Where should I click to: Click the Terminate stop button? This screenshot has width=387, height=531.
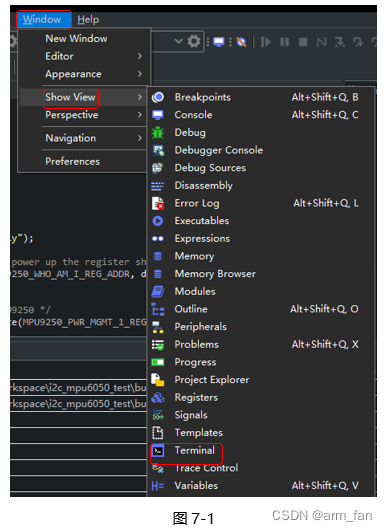(x=303, y=42)
